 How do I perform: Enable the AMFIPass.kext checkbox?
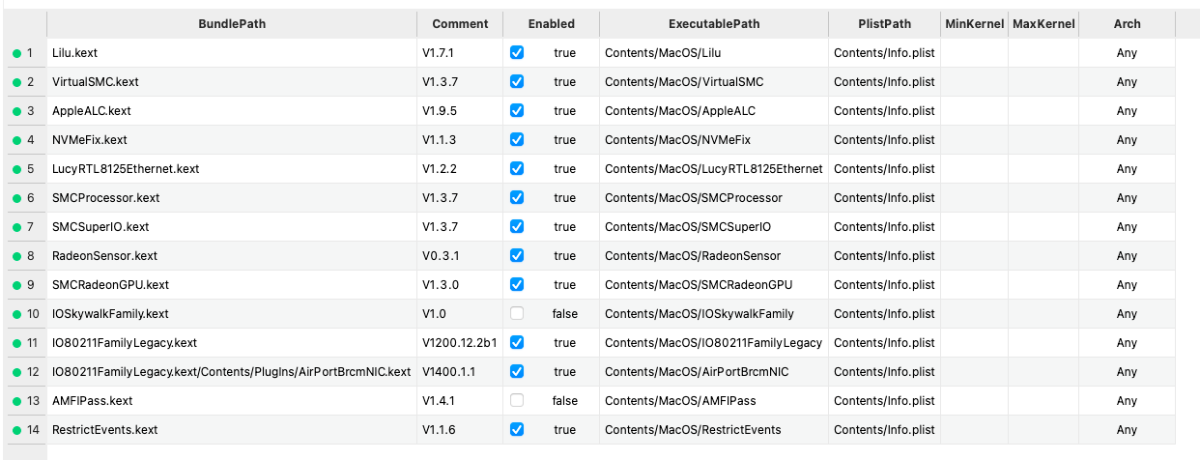517,401
